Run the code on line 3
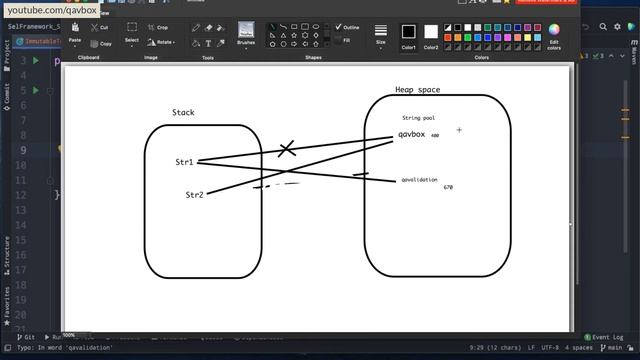640x360 pixels. 36,60
